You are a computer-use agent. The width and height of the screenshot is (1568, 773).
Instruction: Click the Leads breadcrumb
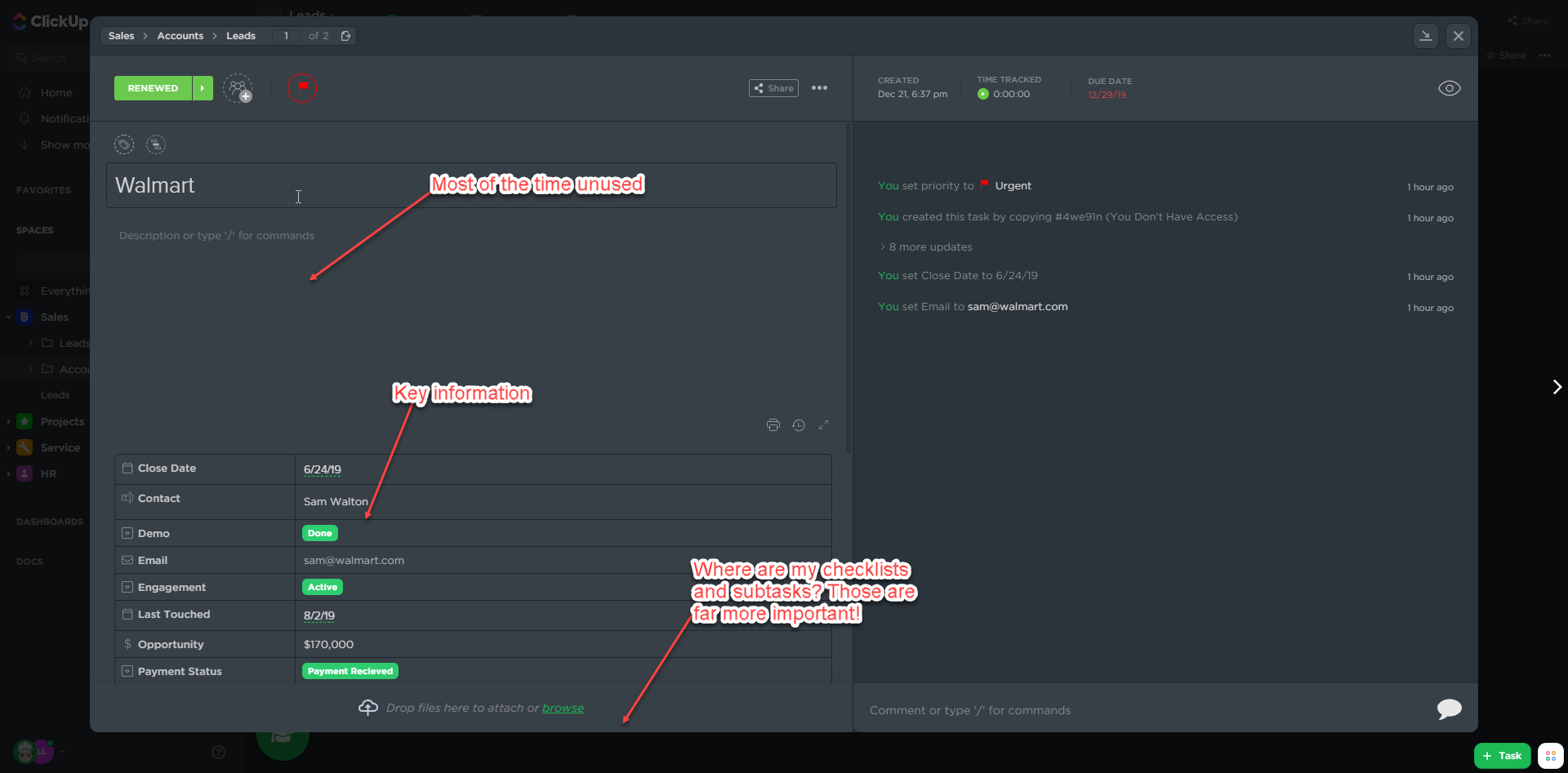tap(241, 36)
